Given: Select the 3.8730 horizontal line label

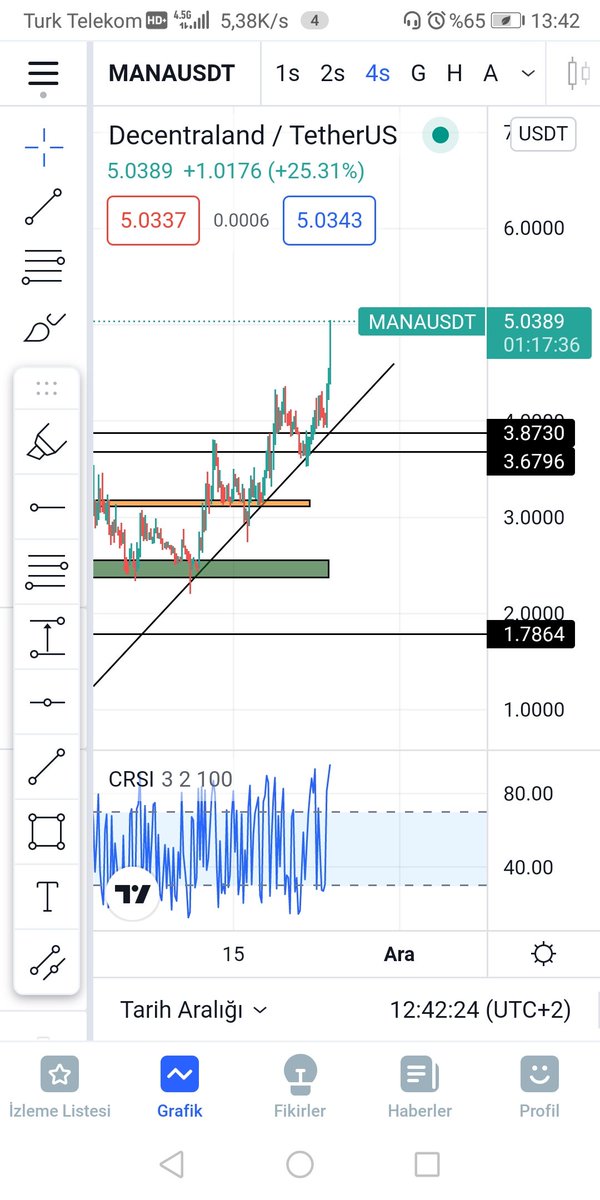Looking at the screenshot, I should click(531, 433).
